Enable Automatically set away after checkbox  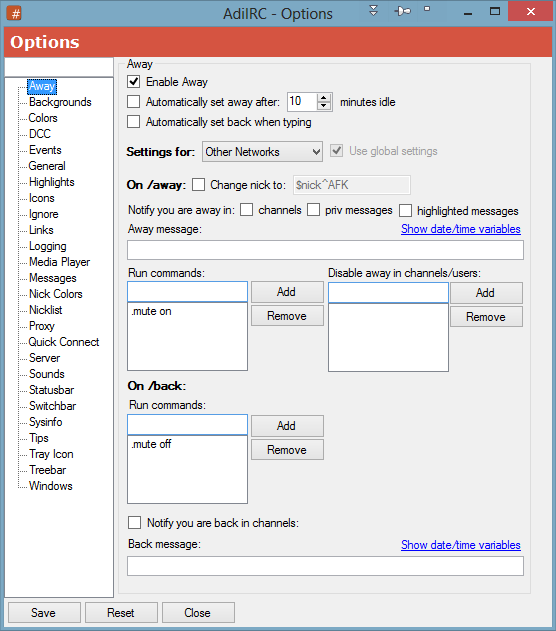[x=134, y=101]
